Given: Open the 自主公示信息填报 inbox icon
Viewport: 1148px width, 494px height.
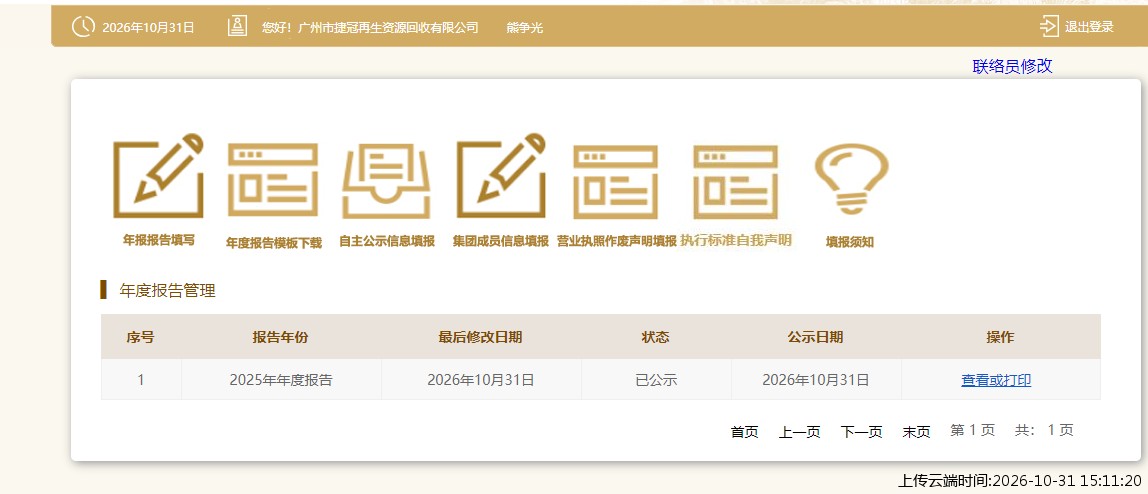Looking at the screenshot, I should (x=387, y=181).
